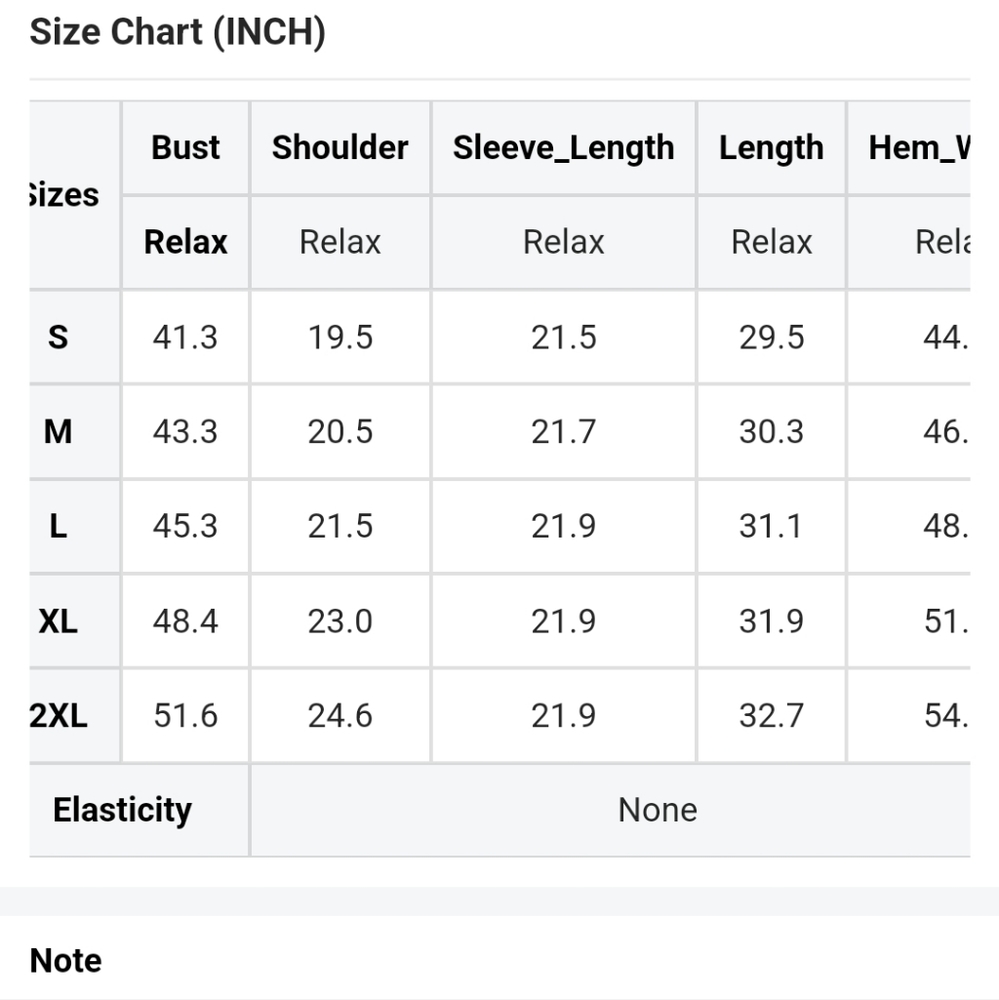Screen dimensions: 999x1000
Task: Click the sleeve length value 21.7
Action: tap(563, 432)
